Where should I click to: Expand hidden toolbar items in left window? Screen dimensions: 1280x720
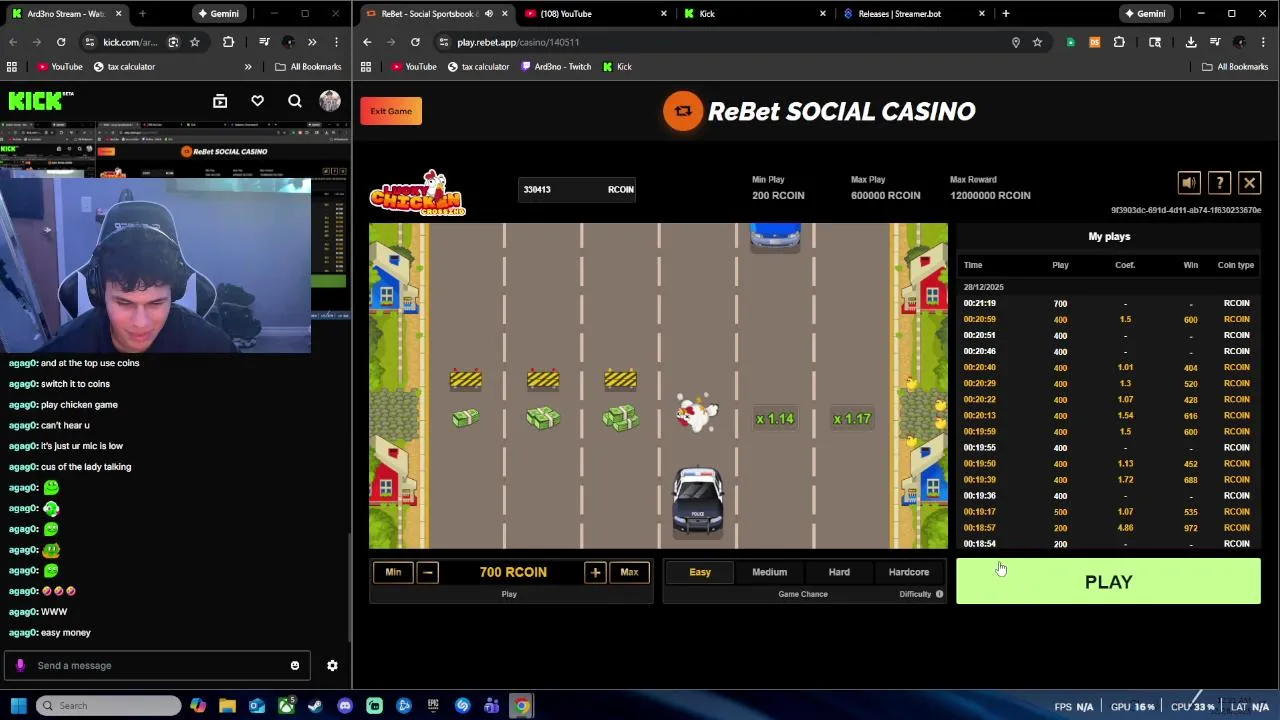(x=312, y=42)
